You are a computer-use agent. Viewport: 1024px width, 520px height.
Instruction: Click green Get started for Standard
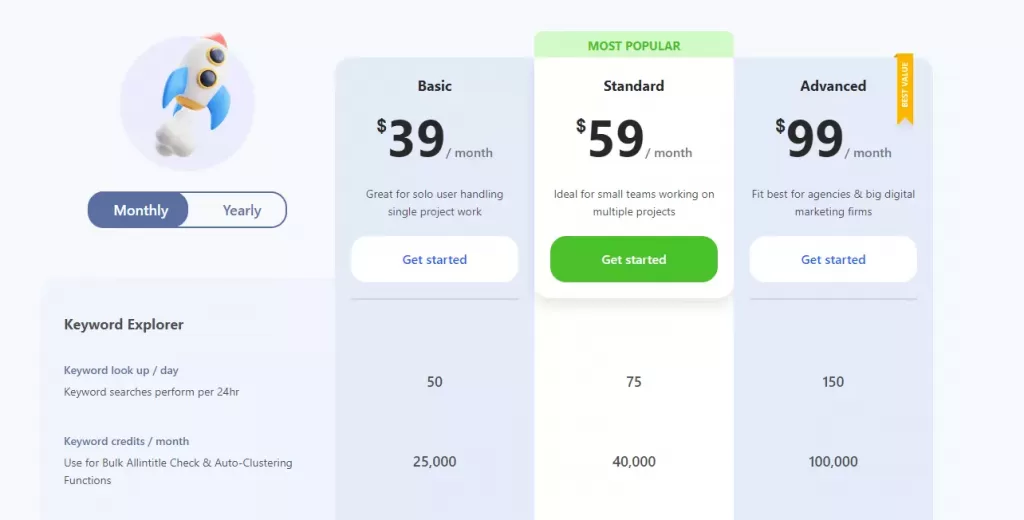633,259
